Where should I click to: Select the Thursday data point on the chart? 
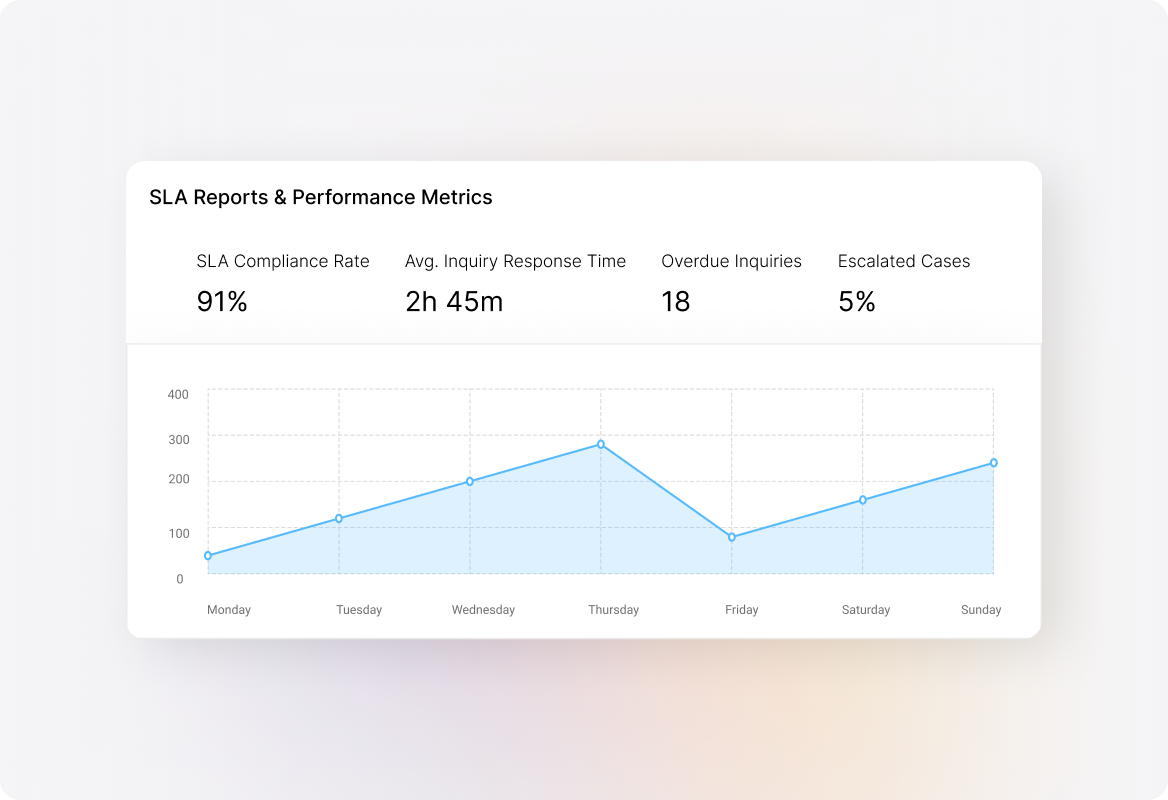[x=600, y=443]
